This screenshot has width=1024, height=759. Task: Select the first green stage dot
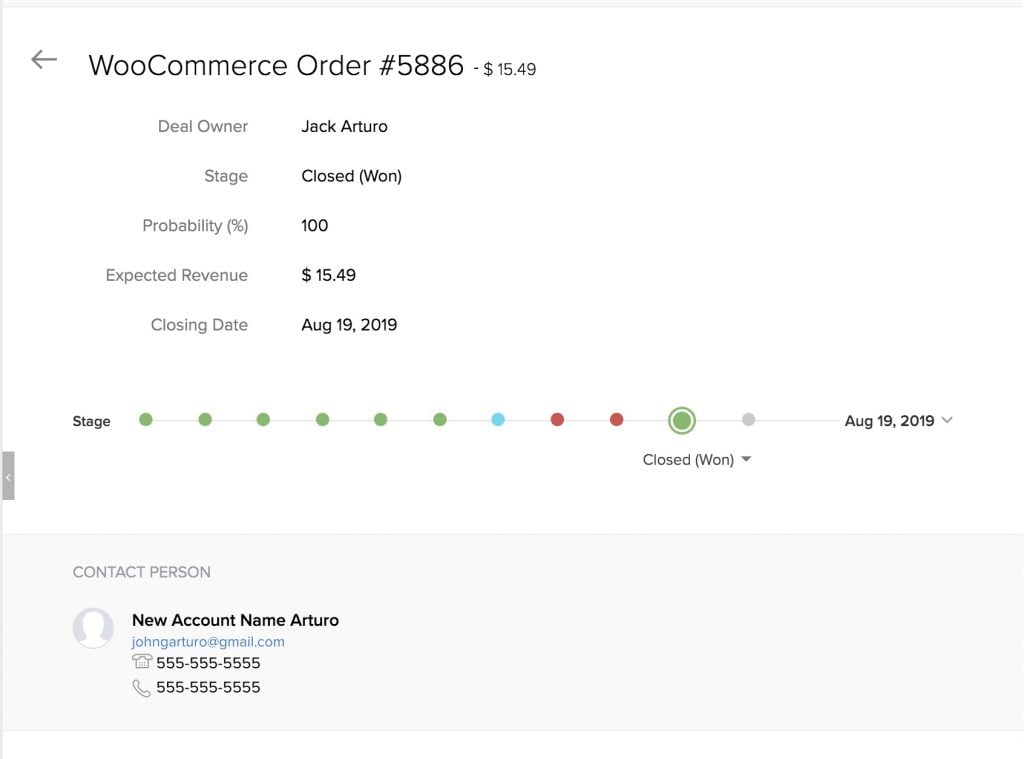(x=146, y=419)
